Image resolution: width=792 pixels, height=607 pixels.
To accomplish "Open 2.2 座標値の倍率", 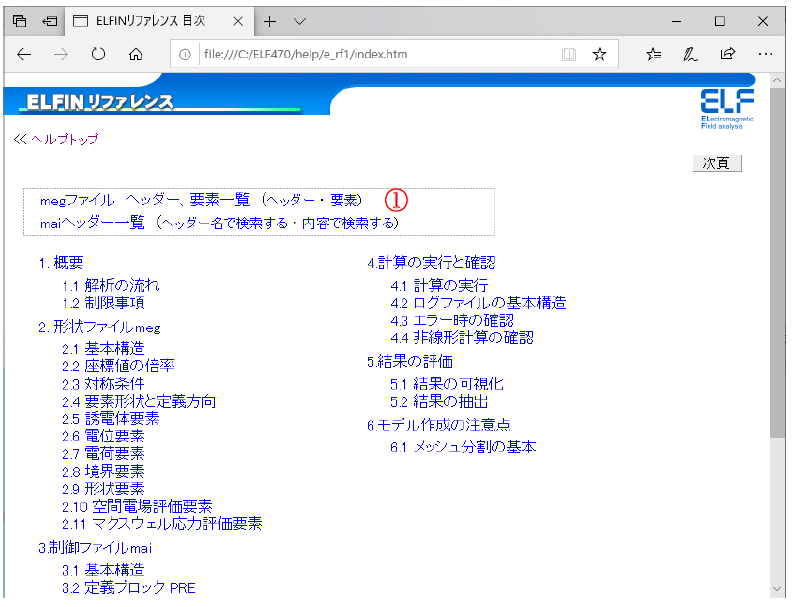I will (118, 366).
